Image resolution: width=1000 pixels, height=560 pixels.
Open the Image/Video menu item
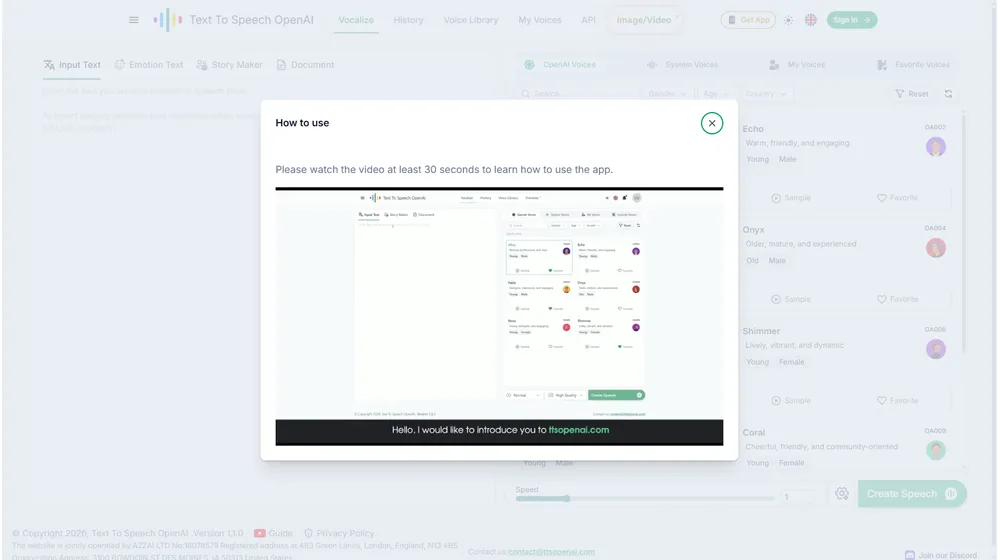(643, 20)
